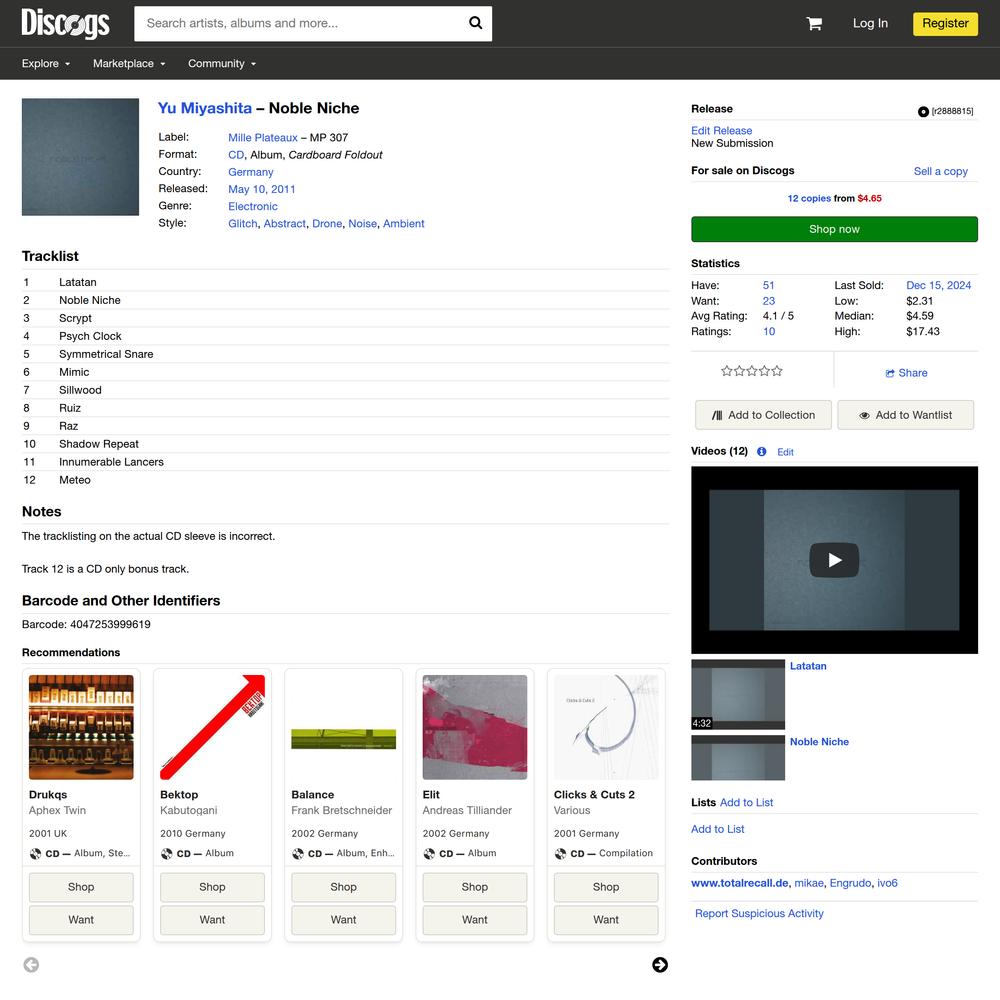Open the Abstract style link

coord(284,224)
